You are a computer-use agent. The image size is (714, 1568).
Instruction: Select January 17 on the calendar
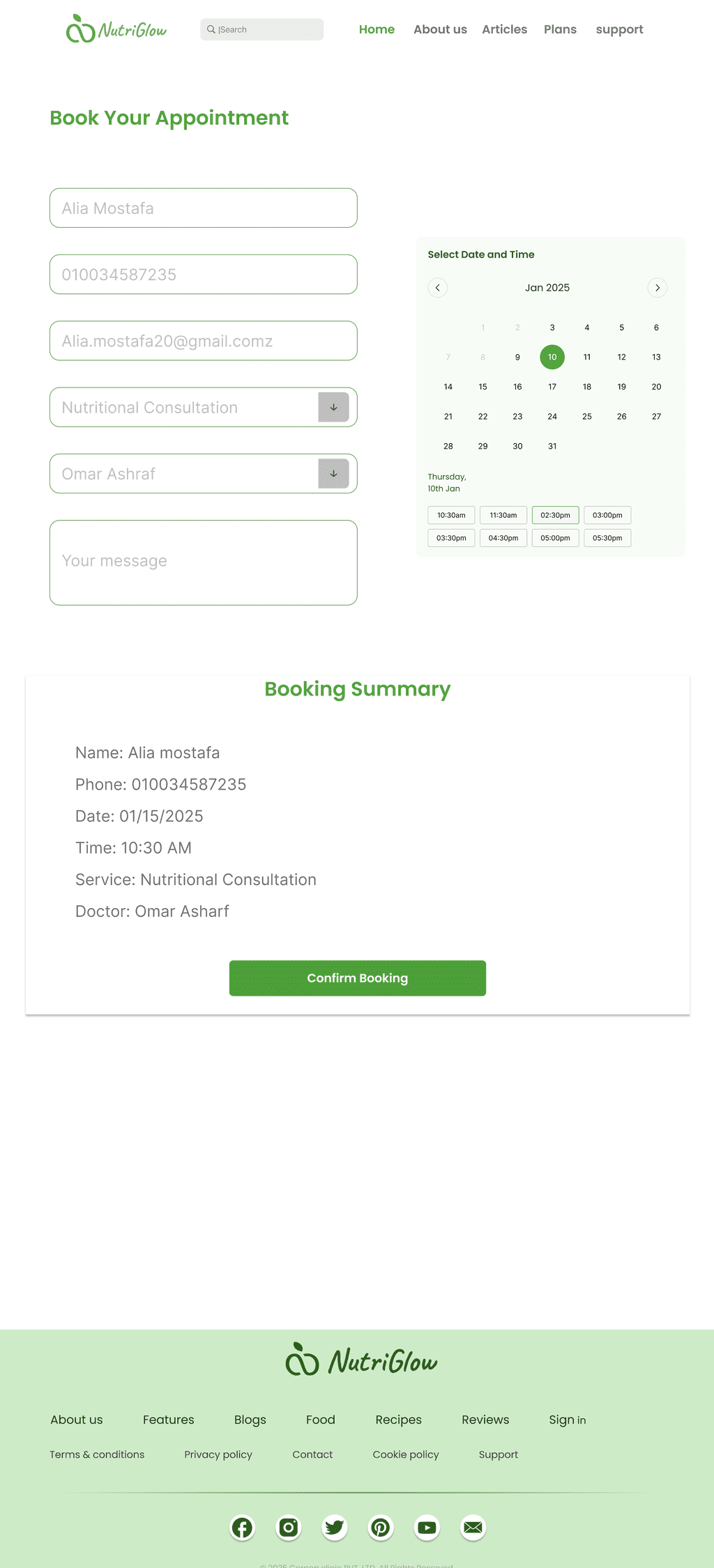(552, 387)
